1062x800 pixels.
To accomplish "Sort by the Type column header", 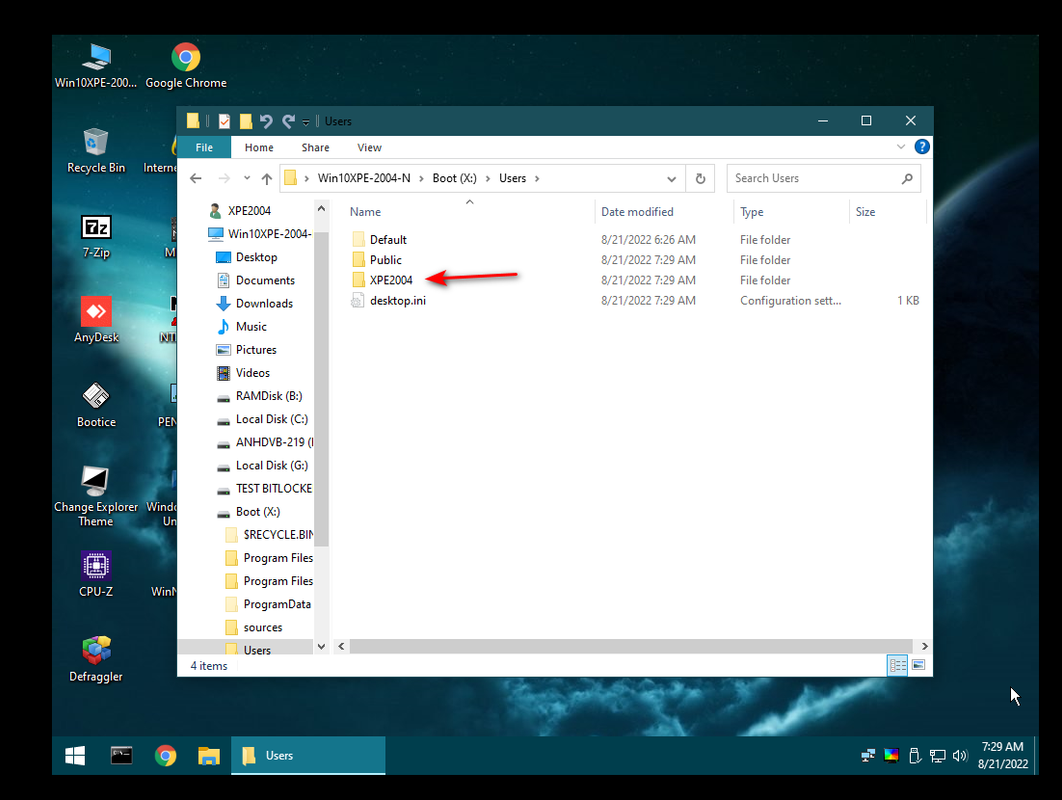I will (751, 212).
